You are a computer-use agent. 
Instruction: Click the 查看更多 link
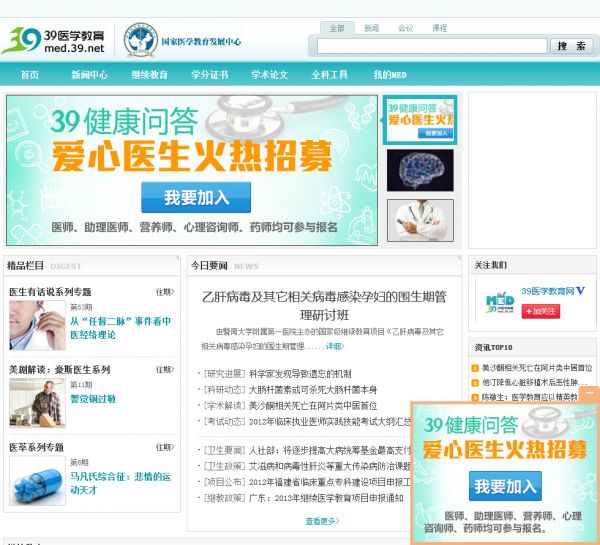click(x=322, y=521)
